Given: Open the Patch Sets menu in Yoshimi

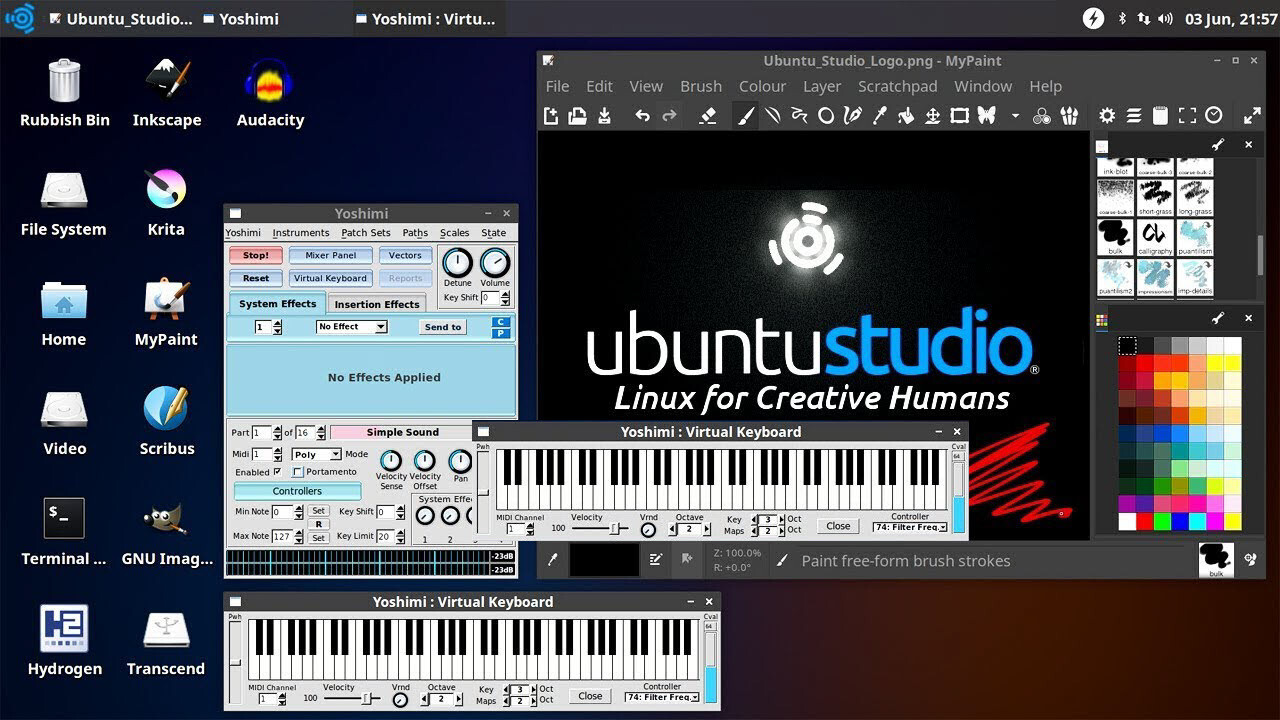Looking at the screenshot, I should [x=366, y=233].
